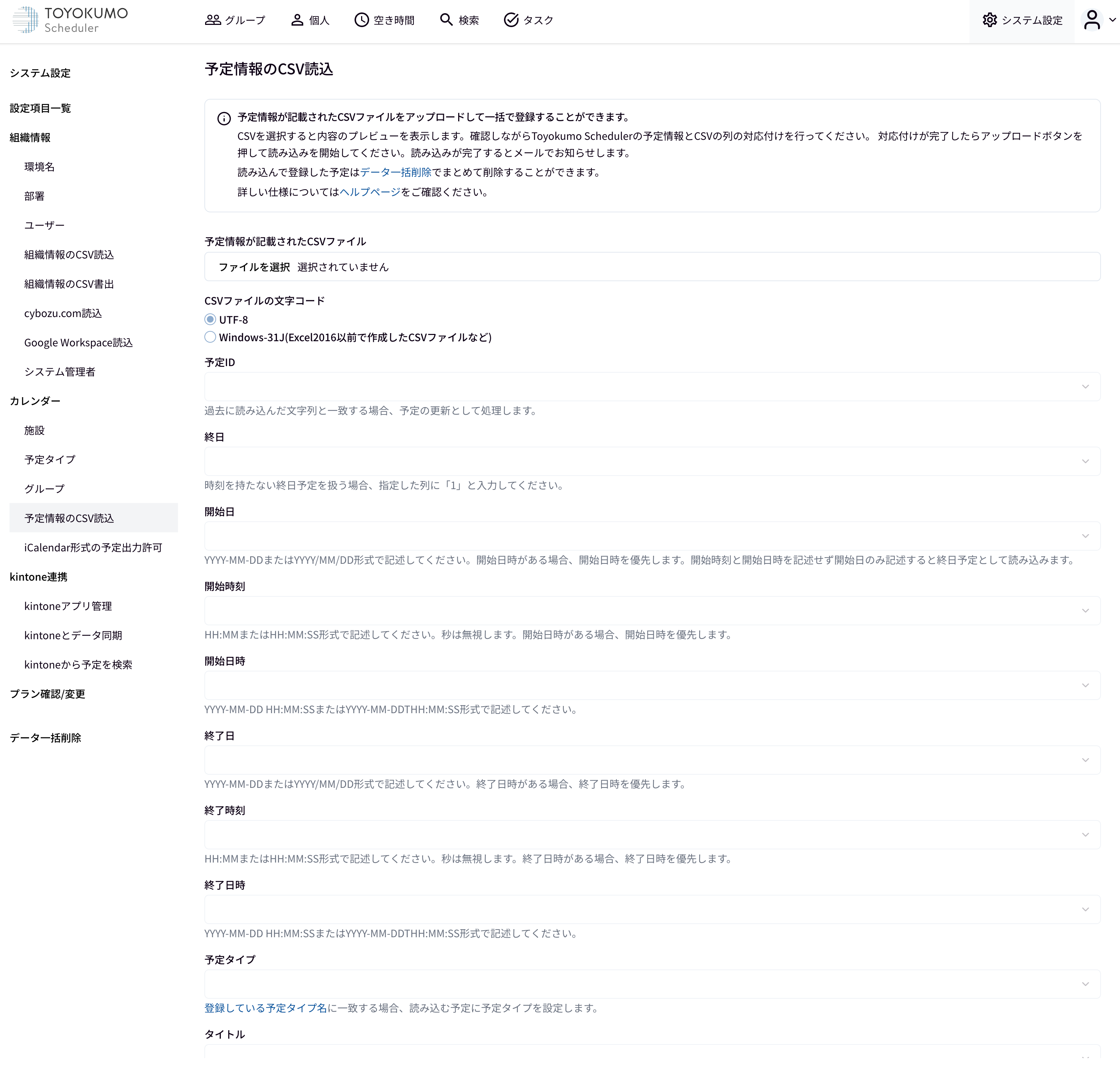Screen dimensions: 1120x1065
Task: Click the カレンダー section heading
Action: click(x=35, y=401)
